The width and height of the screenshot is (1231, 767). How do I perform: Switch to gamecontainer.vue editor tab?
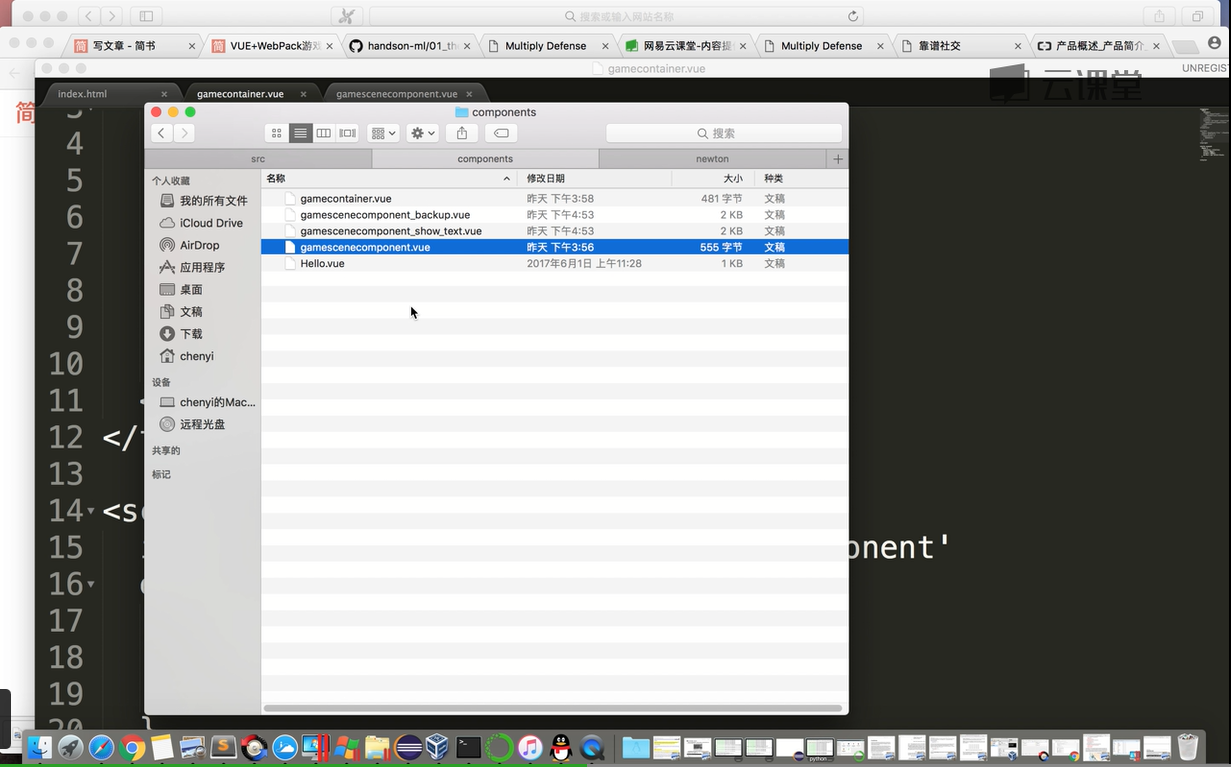240,94
